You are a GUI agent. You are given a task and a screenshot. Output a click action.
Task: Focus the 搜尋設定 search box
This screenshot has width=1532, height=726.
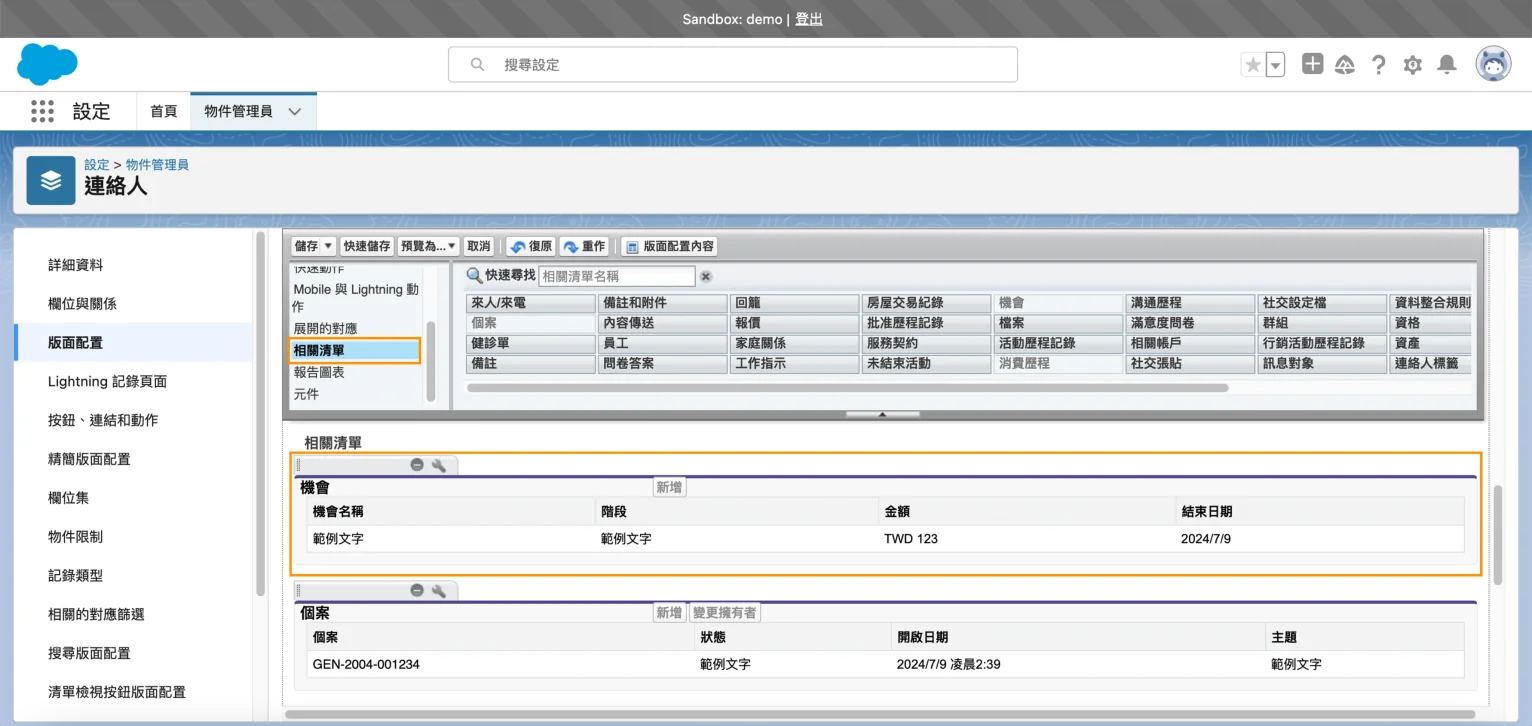tap(733, 64)
